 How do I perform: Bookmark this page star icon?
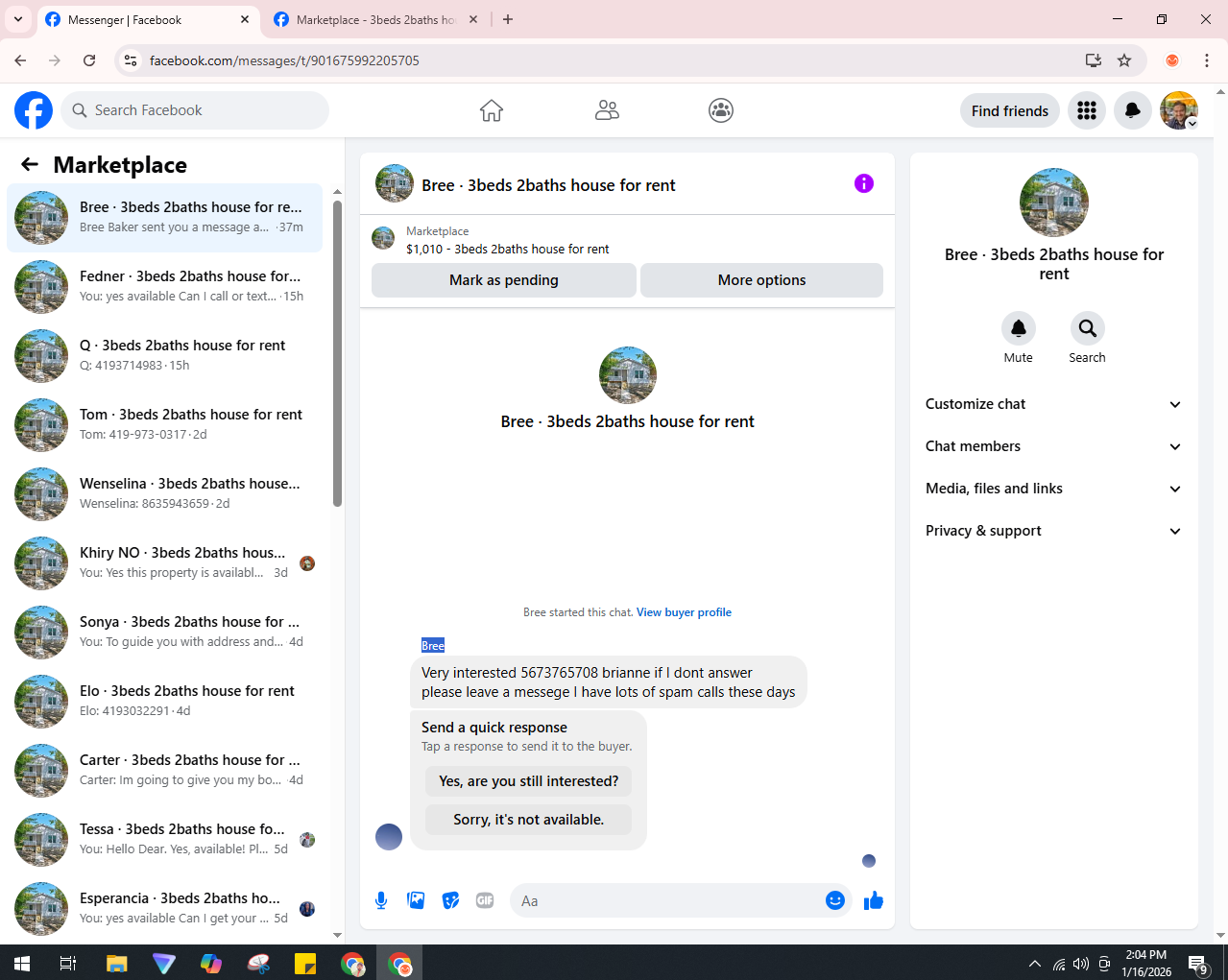click(x=1124, y=60)
